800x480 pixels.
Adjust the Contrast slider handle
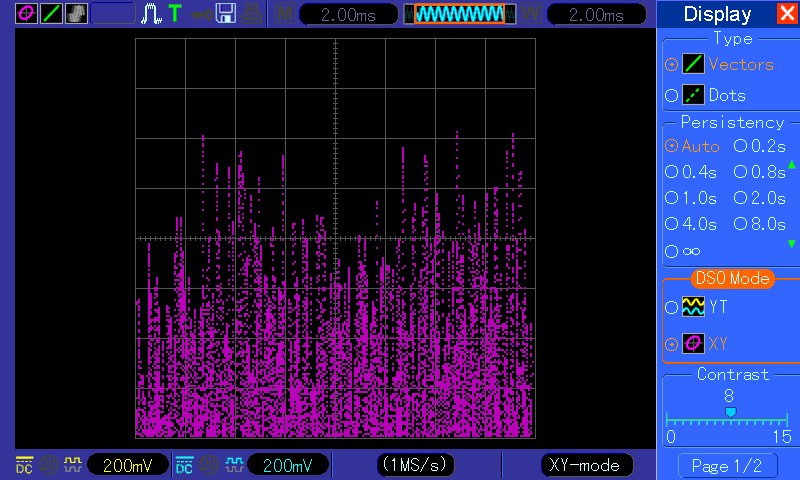[x=731, y=412]
